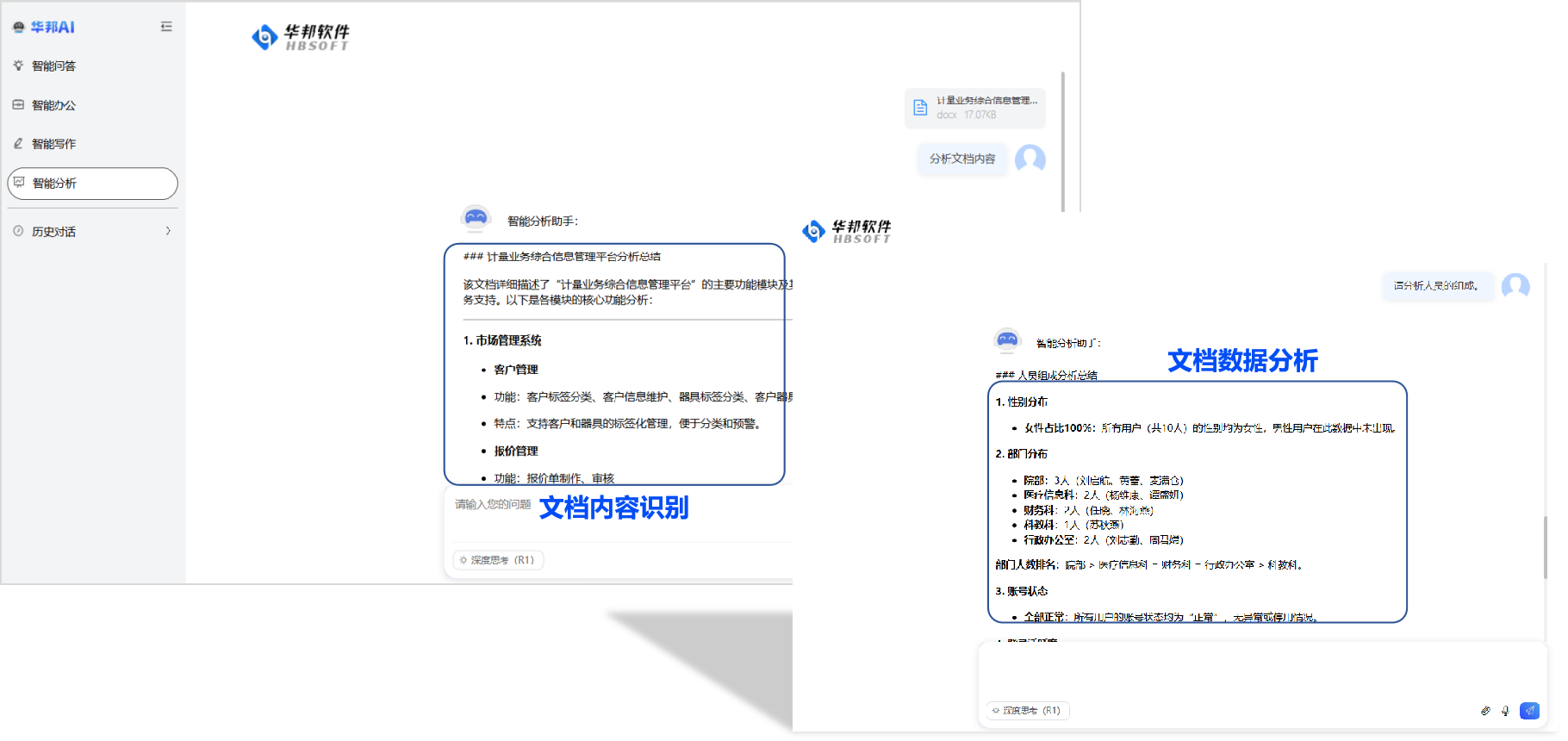The image size is (1568, 741).
Task: Select 智能分析 in the sidebar
Action: click(x=93, y=184)
